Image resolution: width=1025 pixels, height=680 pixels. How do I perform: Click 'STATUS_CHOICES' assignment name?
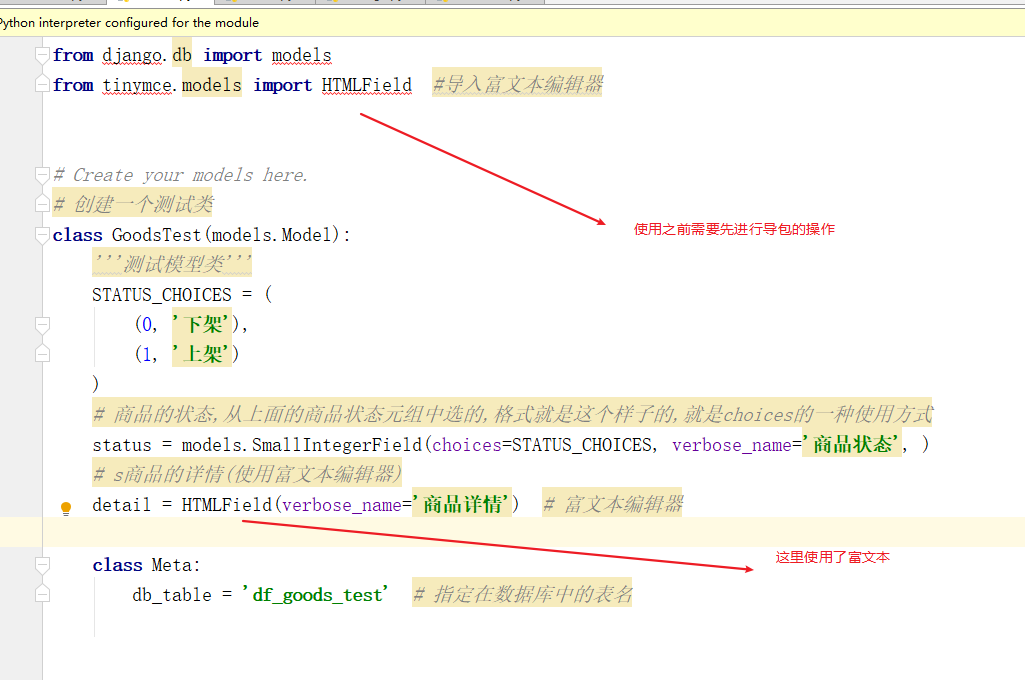(x=161, y=295)
